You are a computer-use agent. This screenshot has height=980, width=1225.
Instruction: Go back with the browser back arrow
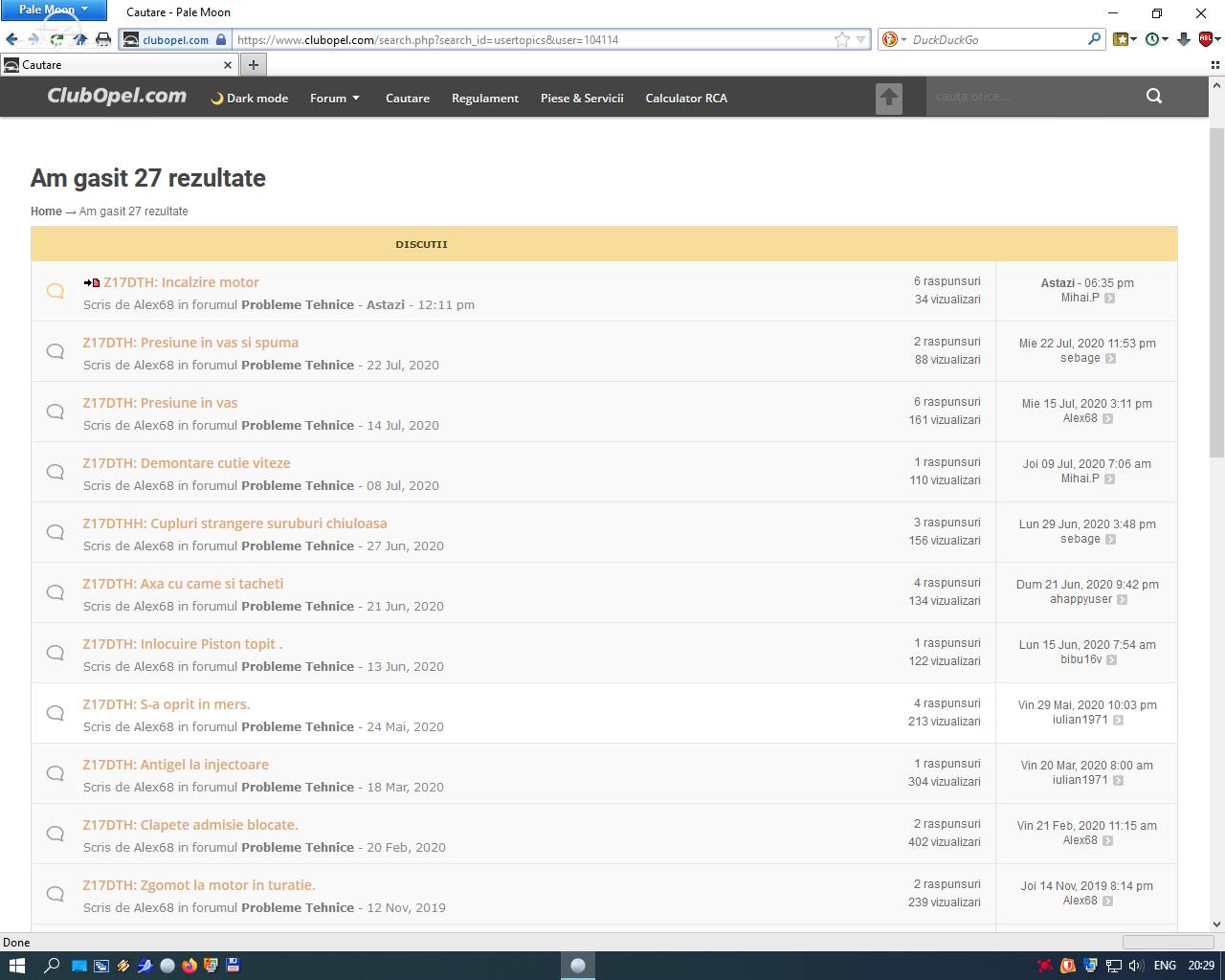point(11,39)
